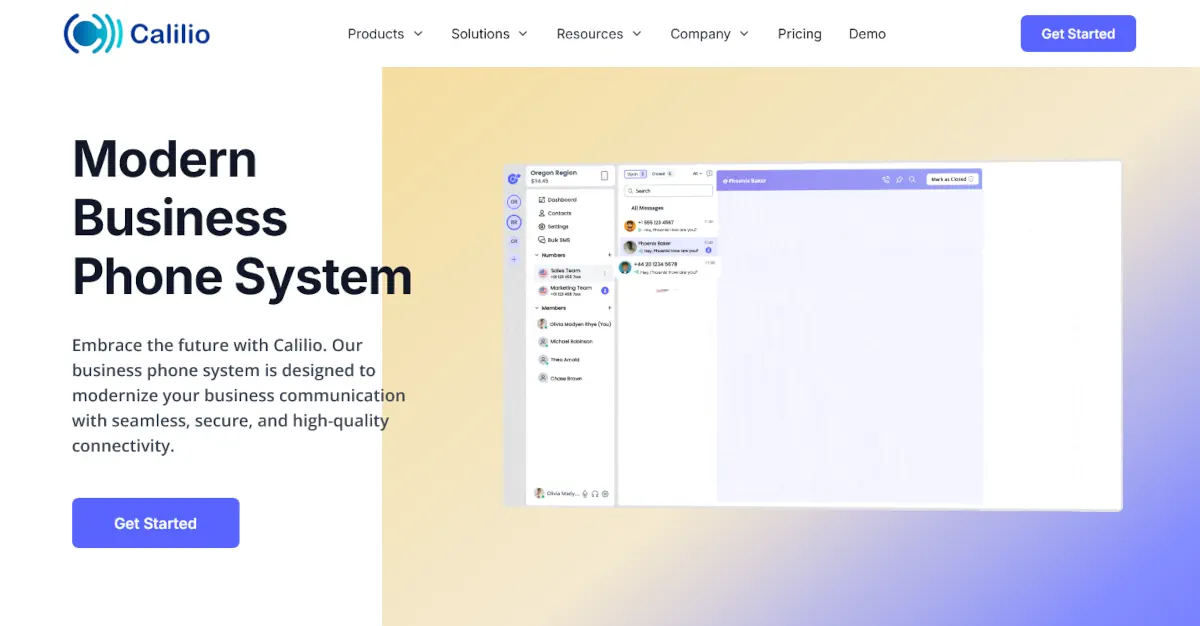Viewport: 1200px width, 626px height.
Task: Toggle the Mark as Closed button
Action: point(952,179)
